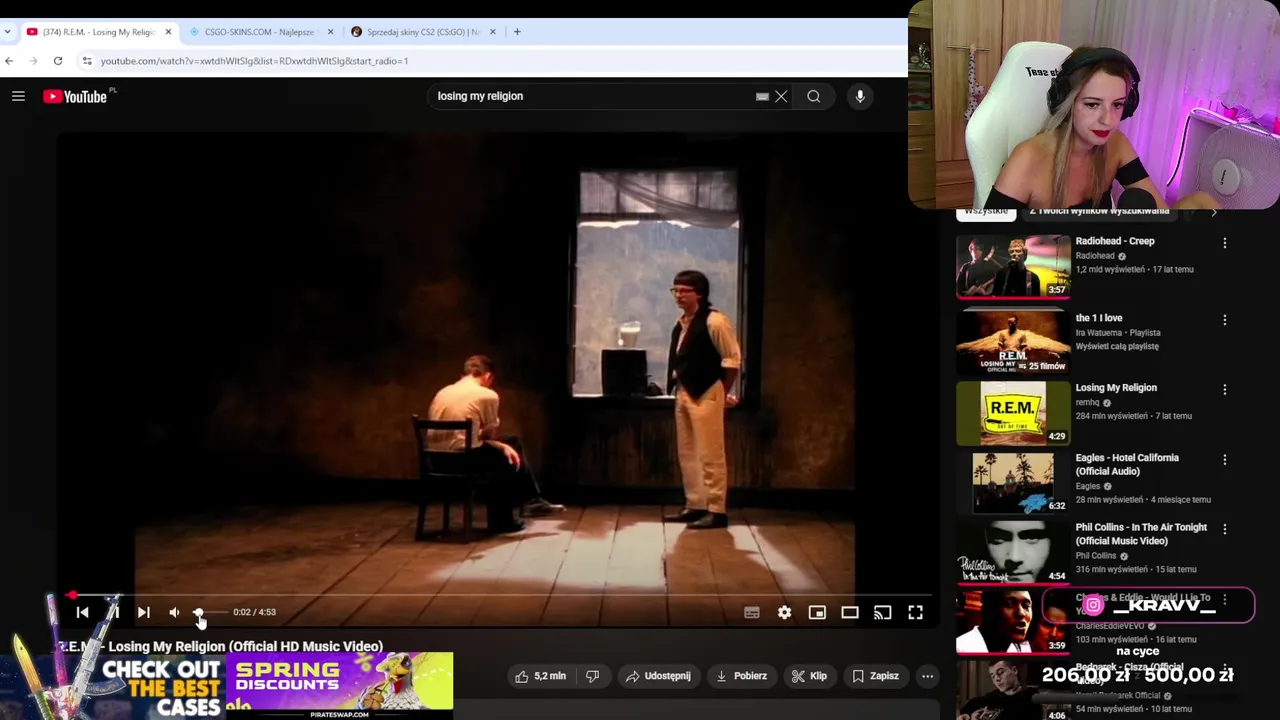The height and width of the screenshot is (720, 1280).
Task: Click the Radiohead channel name
Action: pyautogui.click(x=1094, y=256)
